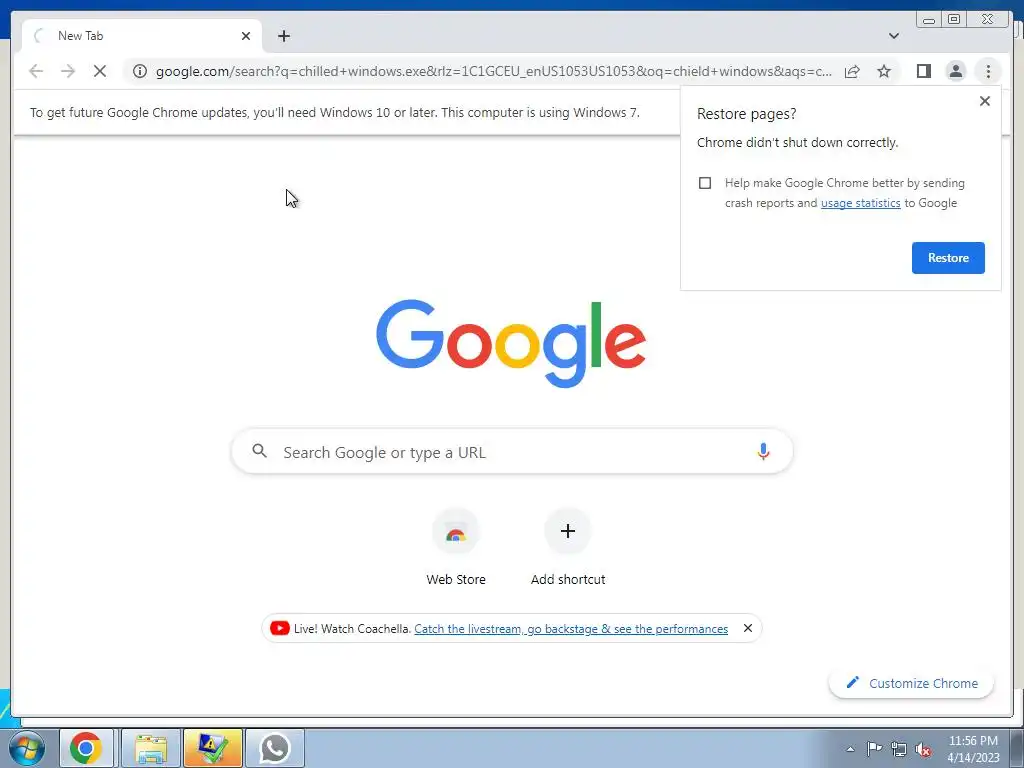Click the Google logo

tap(511, 343)
